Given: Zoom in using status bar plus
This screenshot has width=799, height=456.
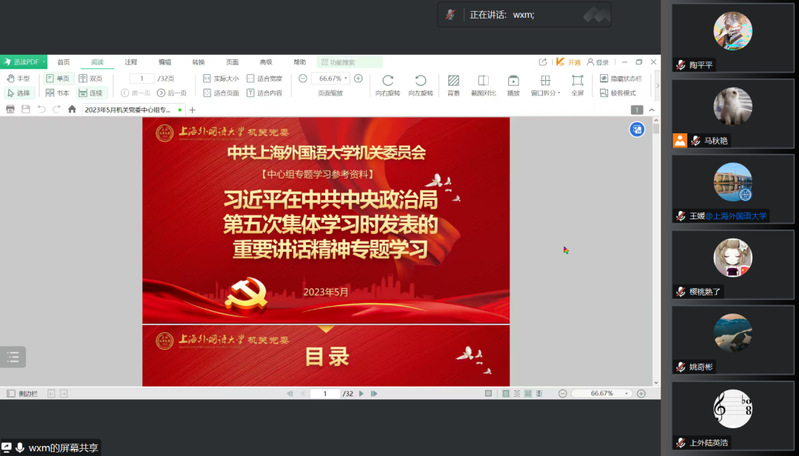Looking at the screenshot, I should [641, 393].
